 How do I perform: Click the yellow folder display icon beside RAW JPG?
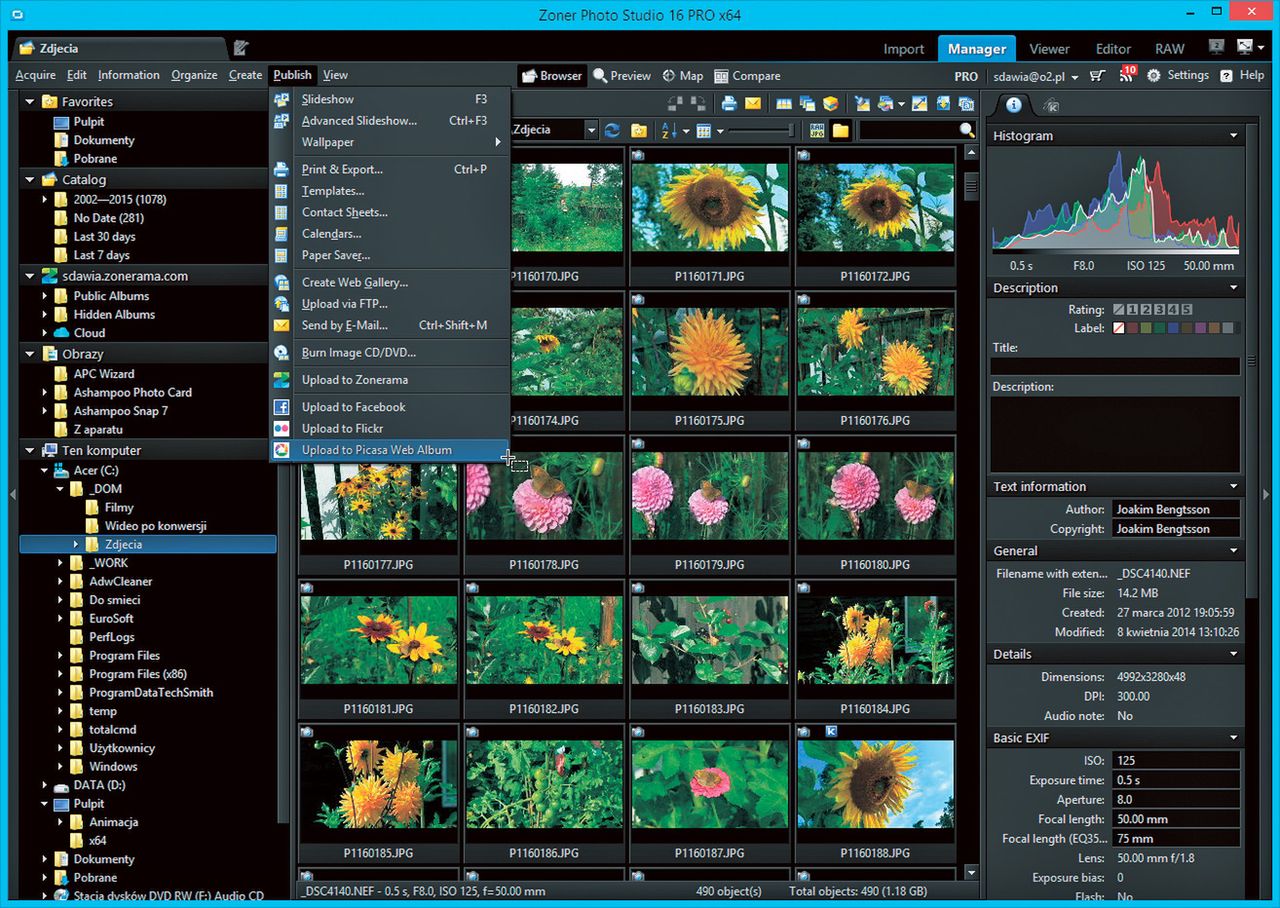(x=840, y=130)
